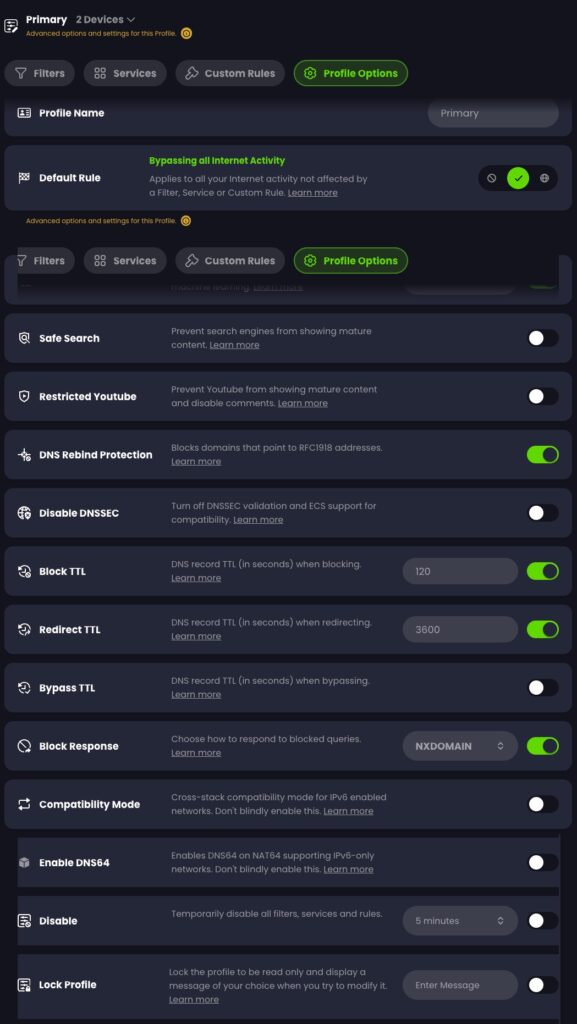Click the green checkmark bypass icon

[518, 178]
